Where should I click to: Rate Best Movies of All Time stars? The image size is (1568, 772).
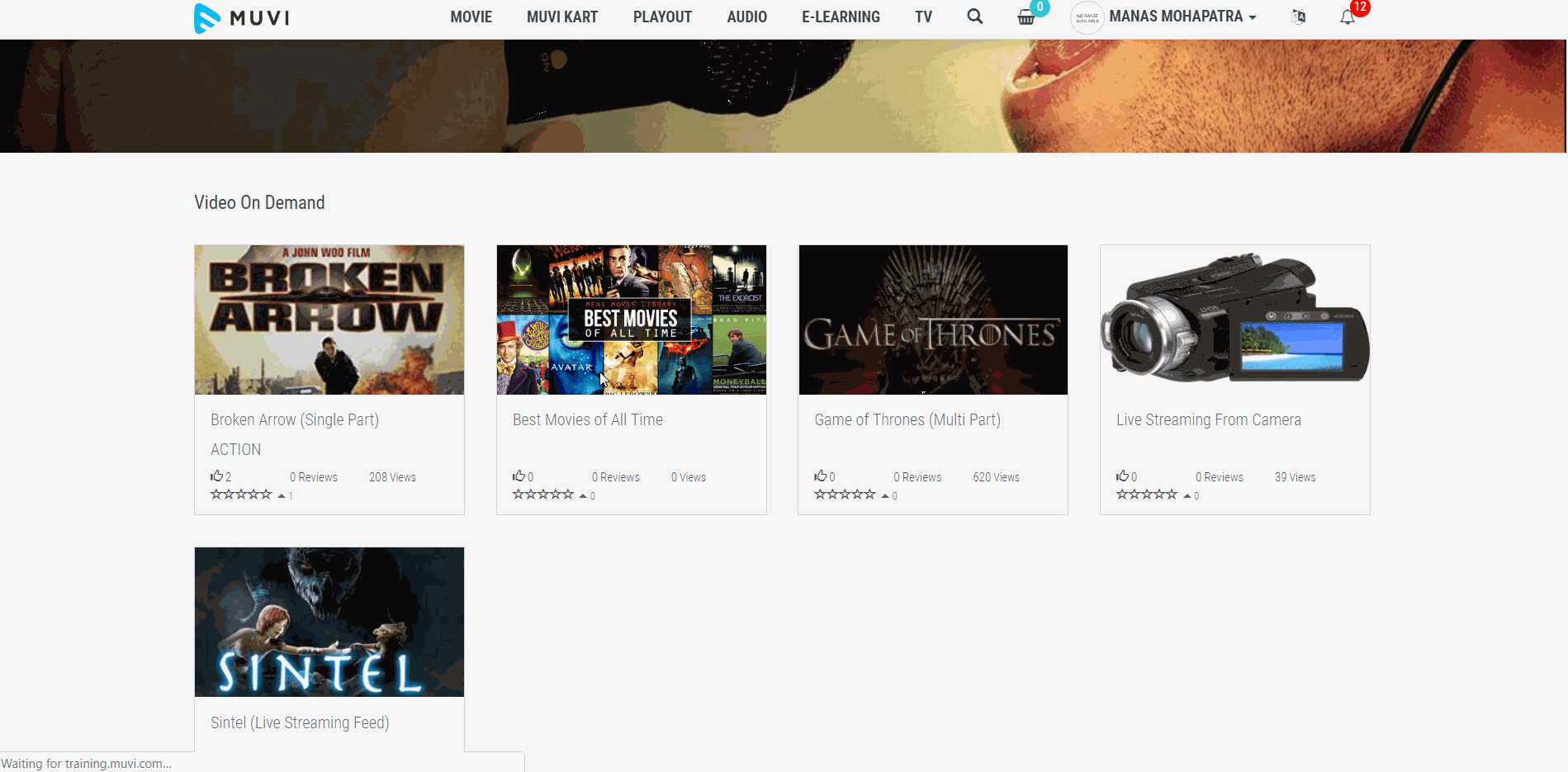[543, 495]
